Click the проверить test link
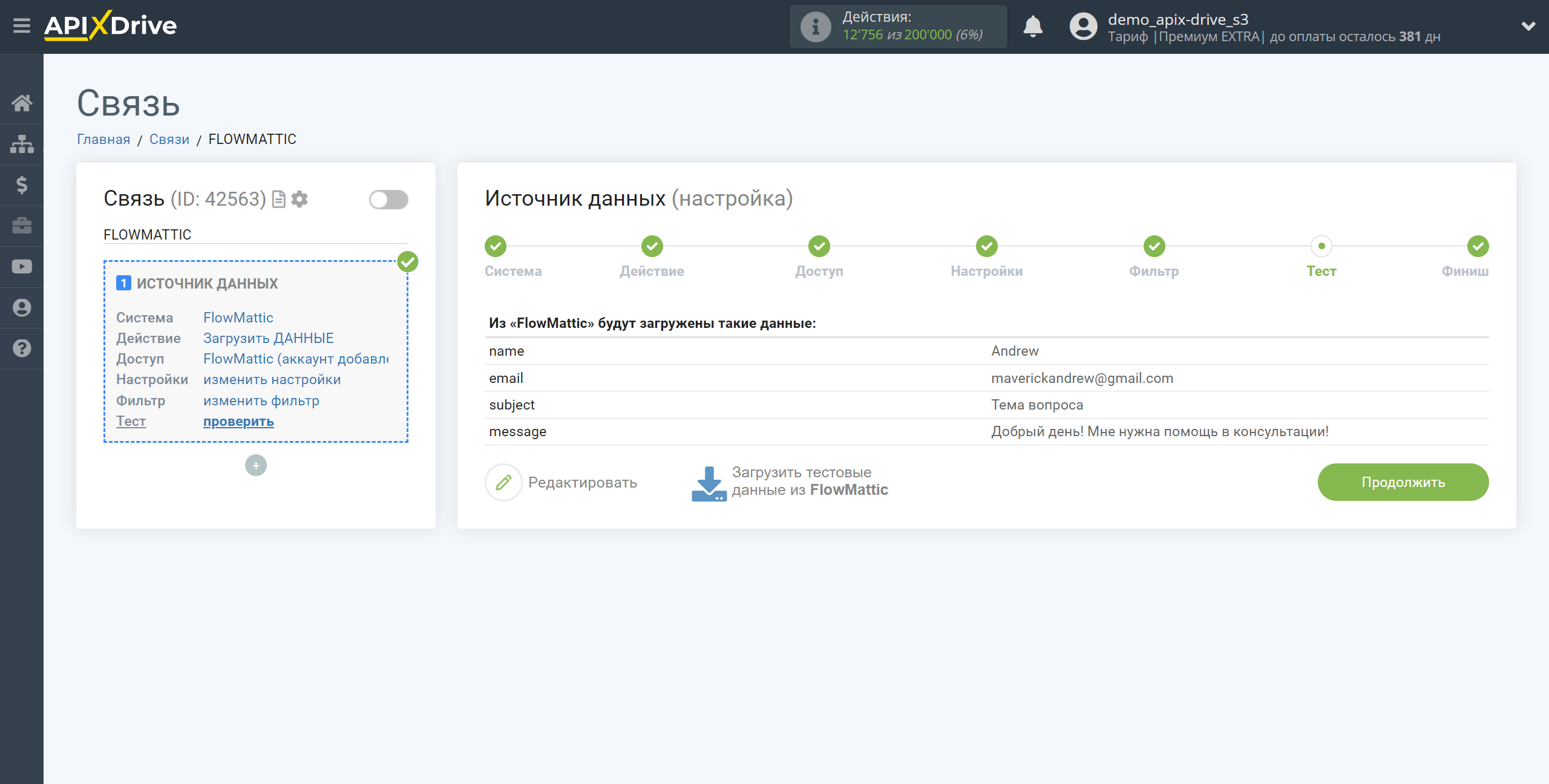Viewport: 1549px width, 784px height. [238, 421]
